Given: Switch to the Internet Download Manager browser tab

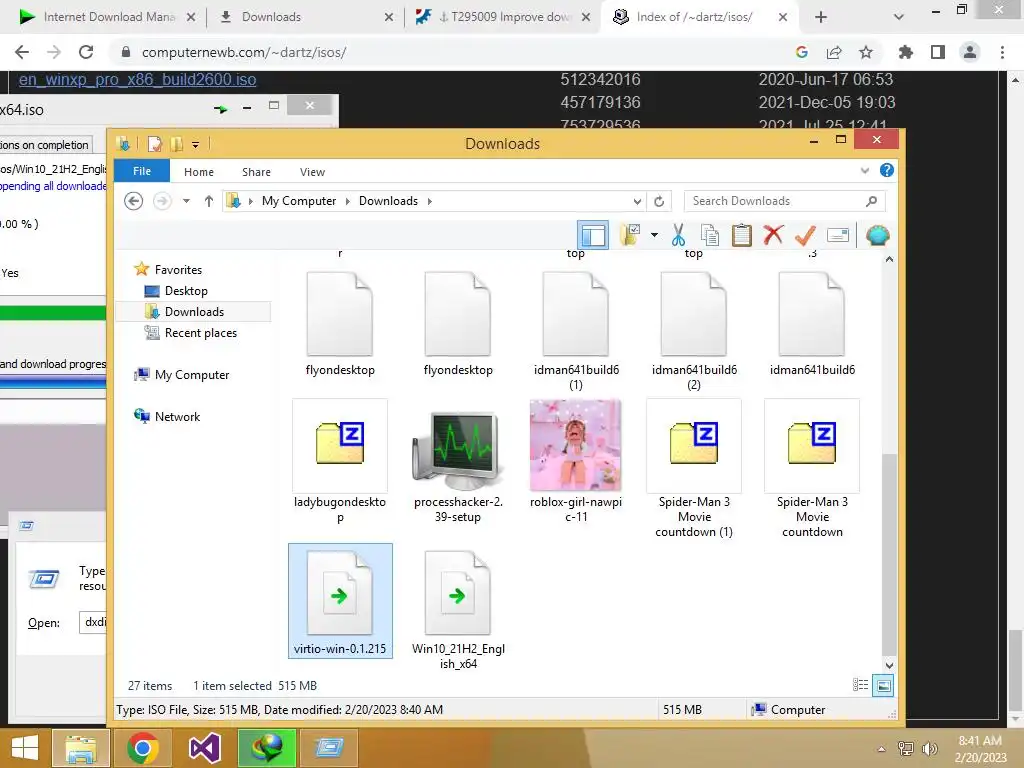Looking at the screenshot, I should (106, 17).
